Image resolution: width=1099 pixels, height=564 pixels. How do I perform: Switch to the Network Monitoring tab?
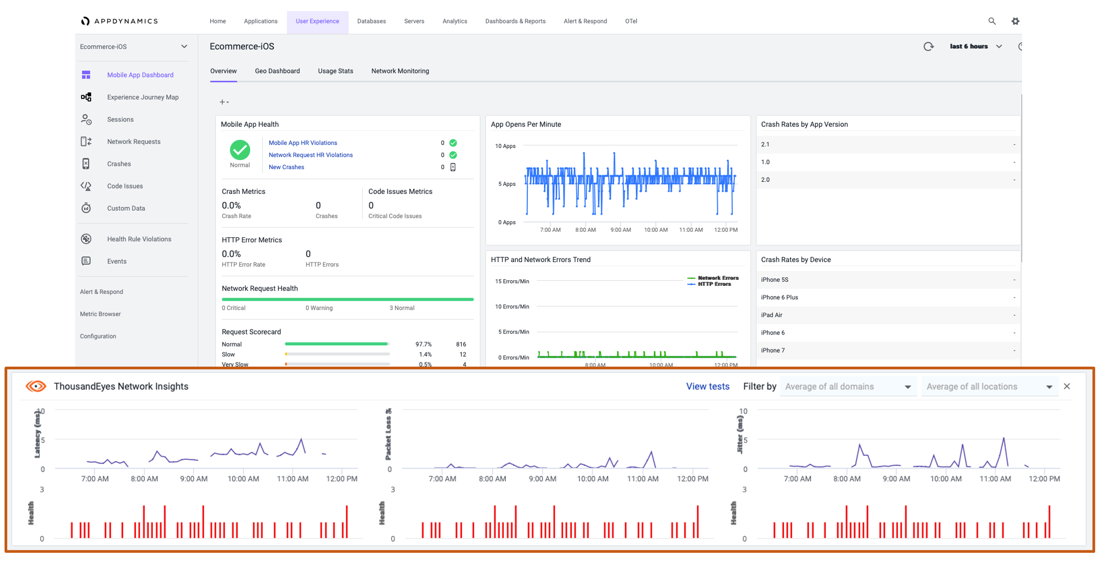tap(400, 71)
